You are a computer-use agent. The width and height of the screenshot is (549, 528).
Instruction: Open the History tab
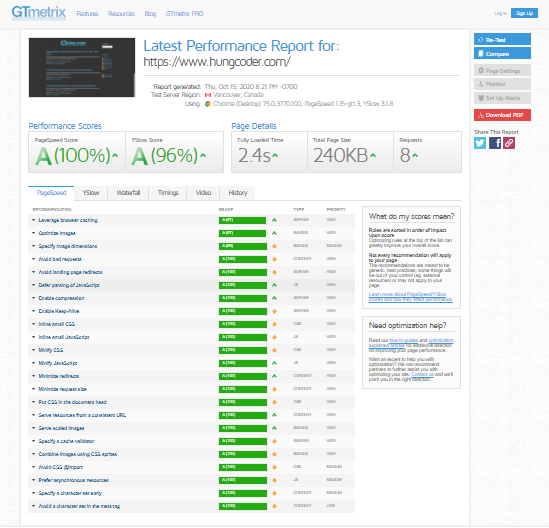click(237, 193)
